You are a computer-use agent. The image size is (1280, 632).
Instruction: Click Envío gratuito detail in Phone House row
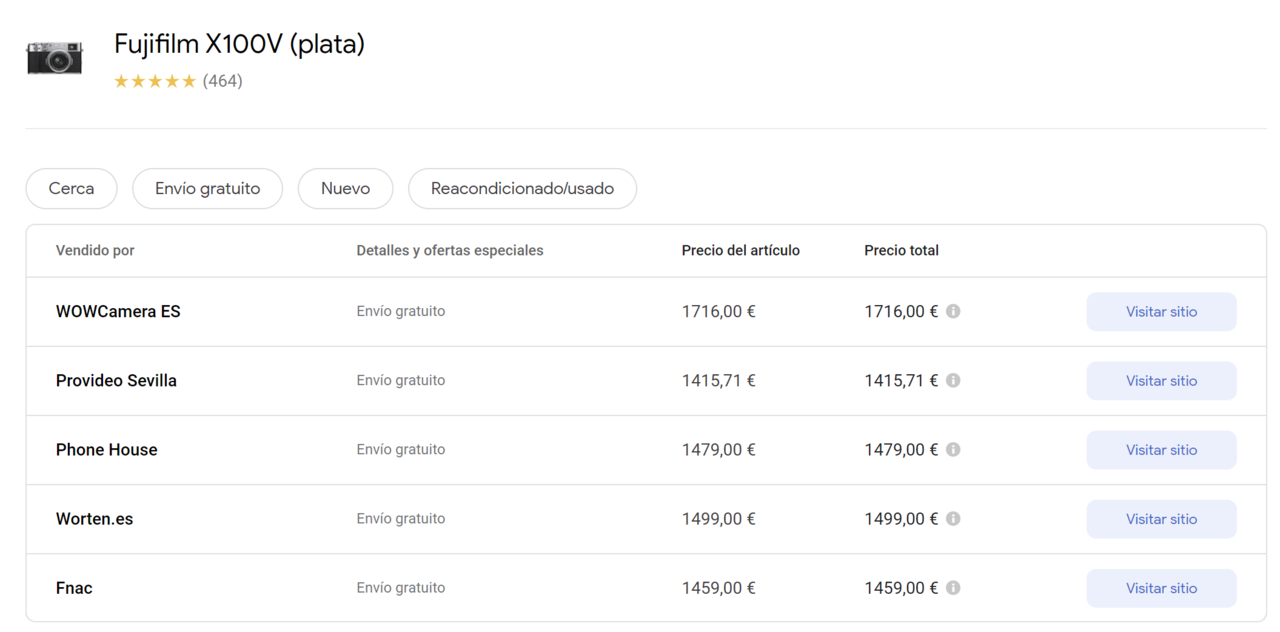click(x=401, y=449)
